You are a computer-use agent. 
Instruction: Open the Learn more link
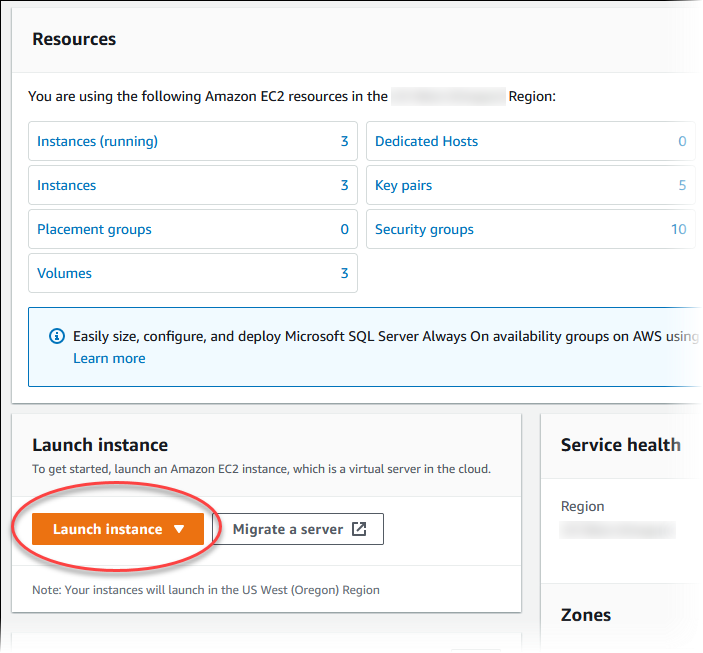point(109,358)
